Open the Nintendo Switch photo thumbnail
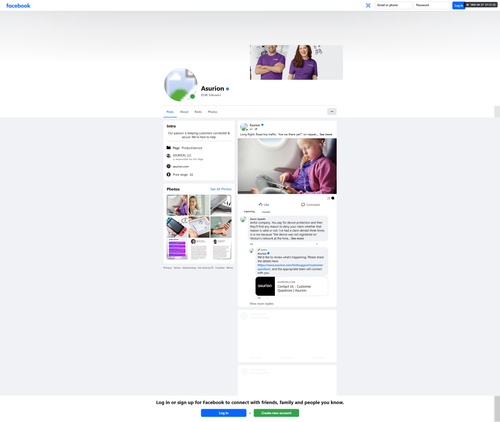Viewport: 500px width, 422px height. point(177,227)
